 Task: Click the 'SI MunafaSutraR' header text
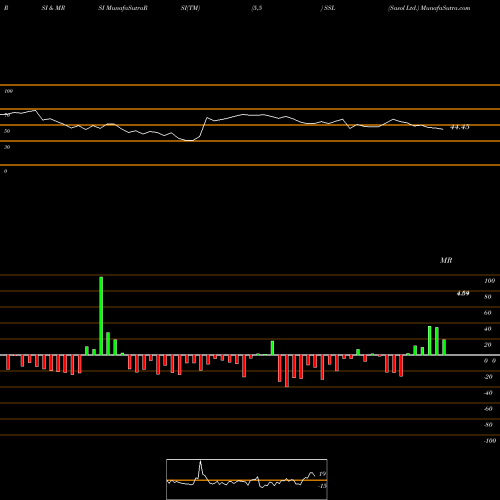click(x=123, y=8)
